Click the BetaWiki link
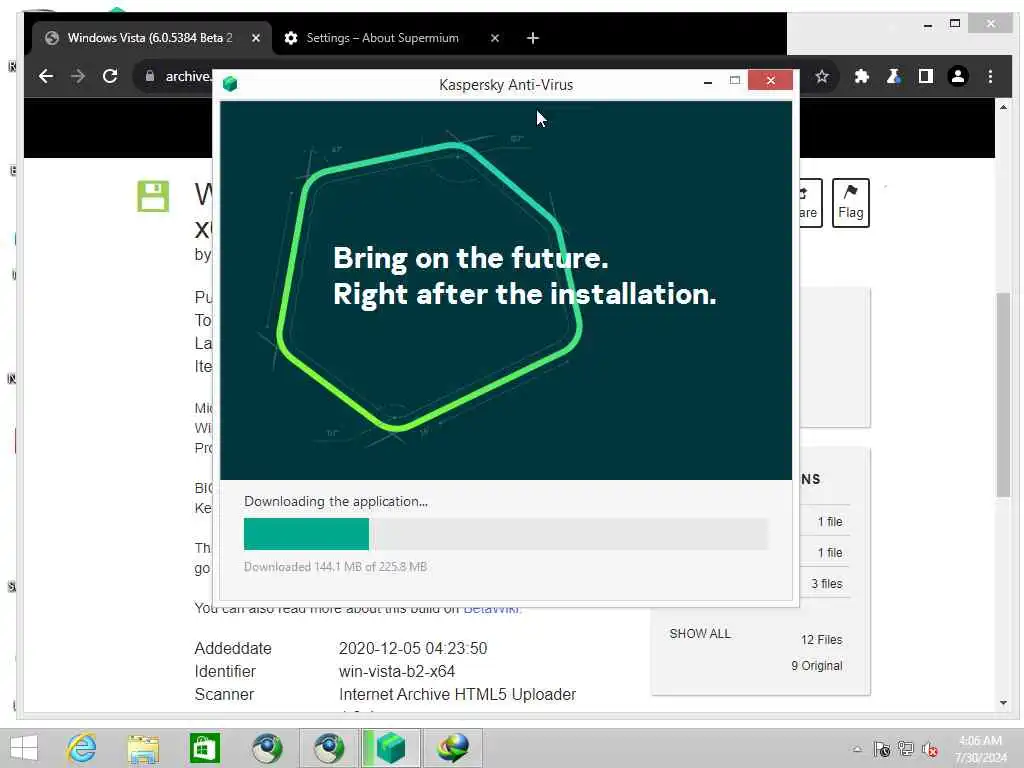This screenshot has height=768, width=1024. (492, 609)
